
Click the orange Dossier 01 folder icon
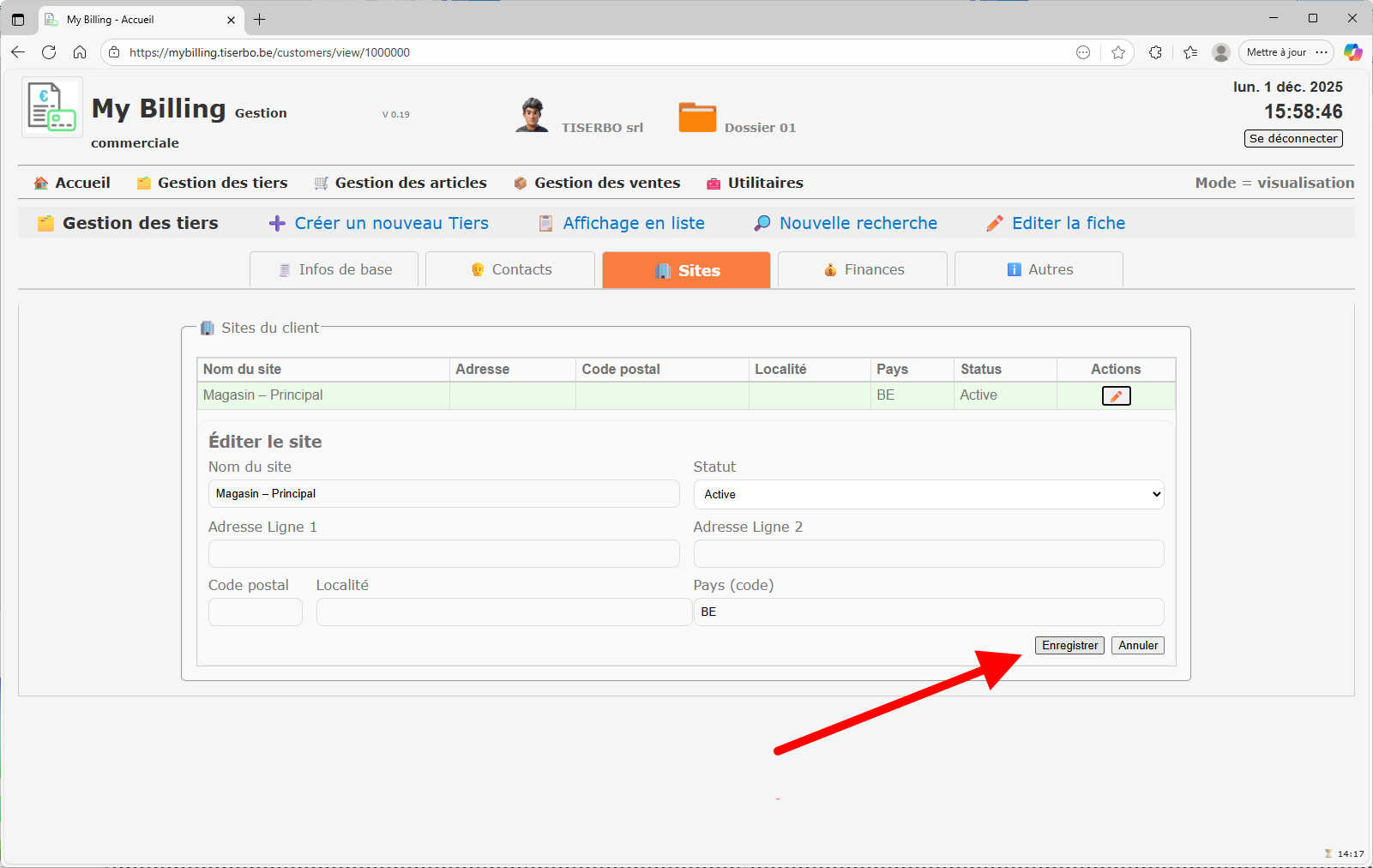point(697,118)
